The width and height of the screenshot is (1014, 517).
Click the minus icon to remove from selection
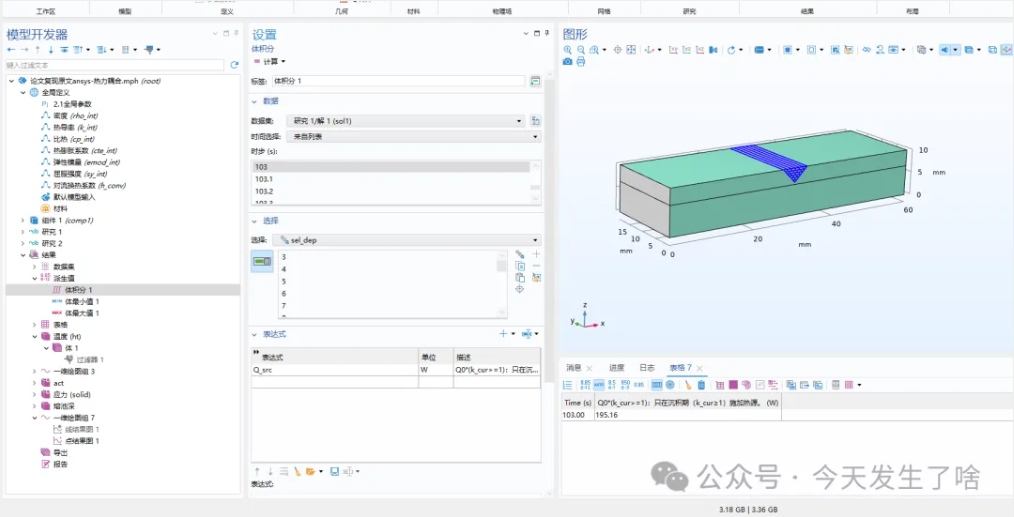(536, 265)
